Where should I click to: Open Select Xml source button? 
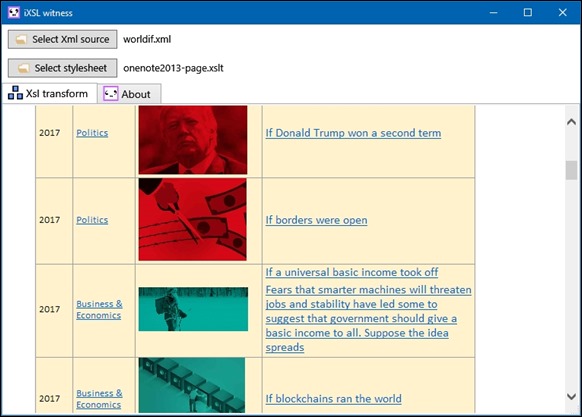pyautogui.click(x=62, y=39)
